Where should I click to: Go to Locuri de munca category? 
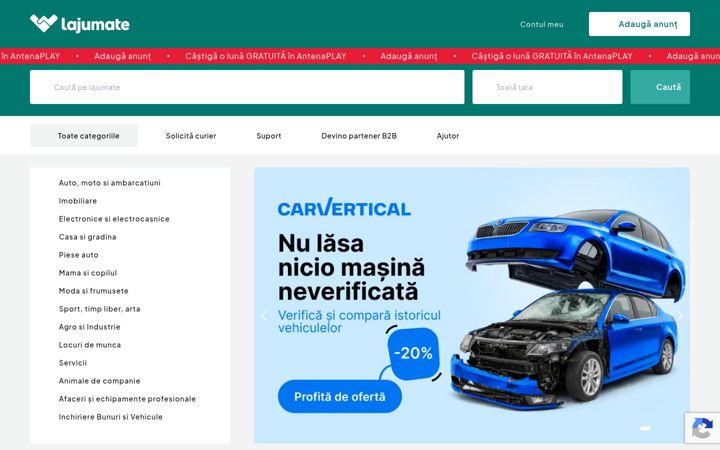pos(90,345)
